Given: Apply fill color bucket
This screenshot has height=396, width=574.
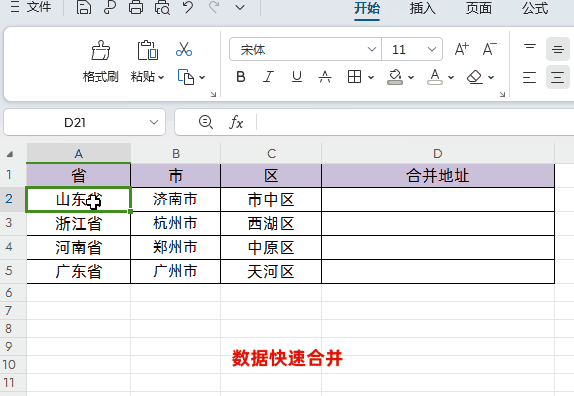Looking at the screenshot, I should 395,77.
